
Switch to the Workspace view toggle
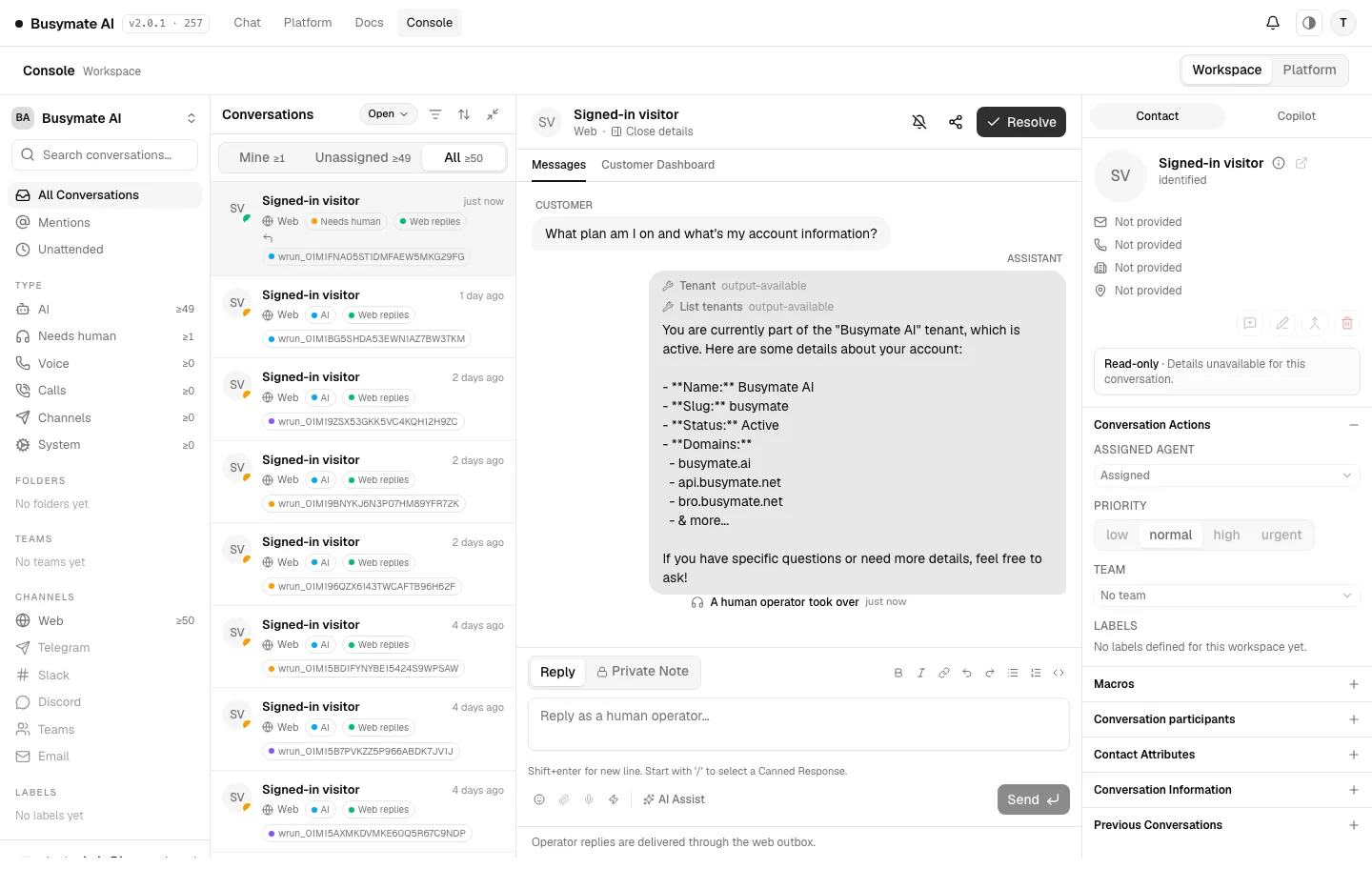[1226, 70]
